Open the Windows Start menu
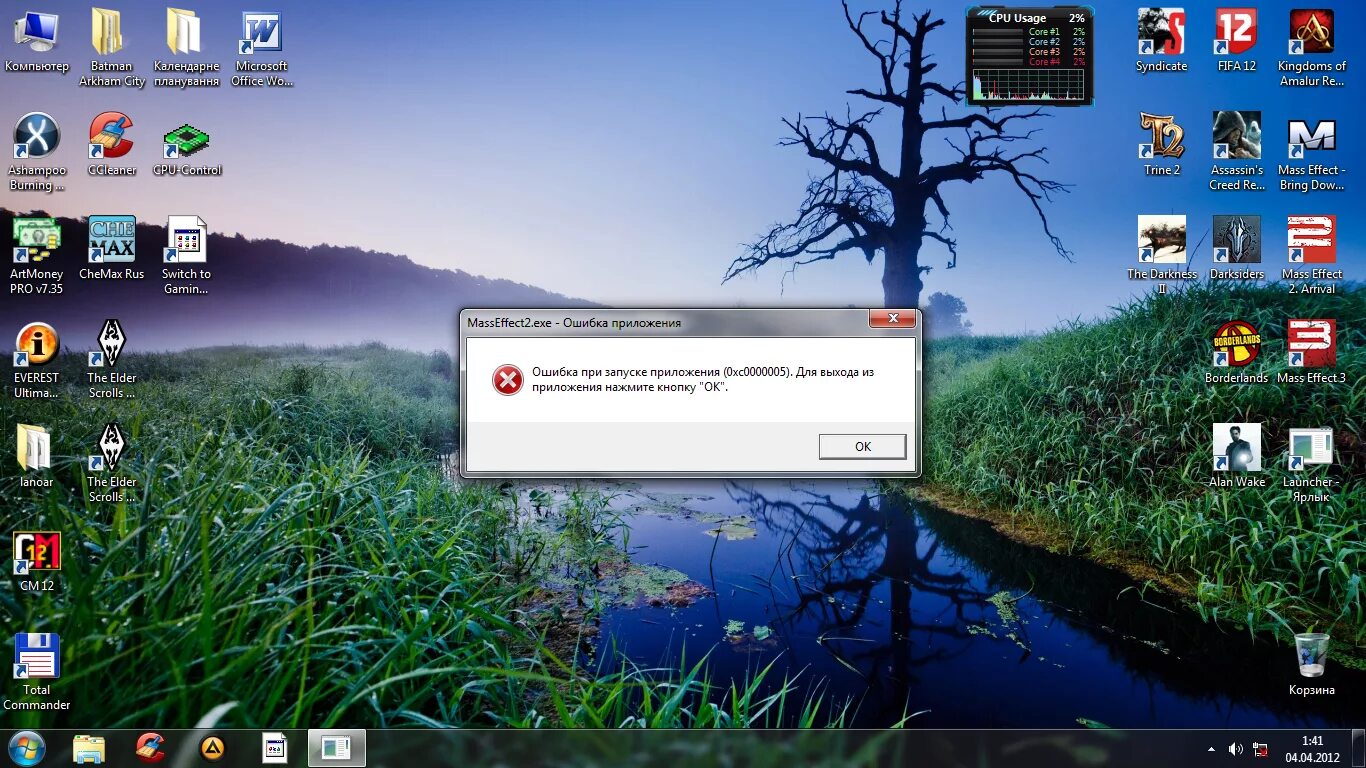 (x=27, y=748)
